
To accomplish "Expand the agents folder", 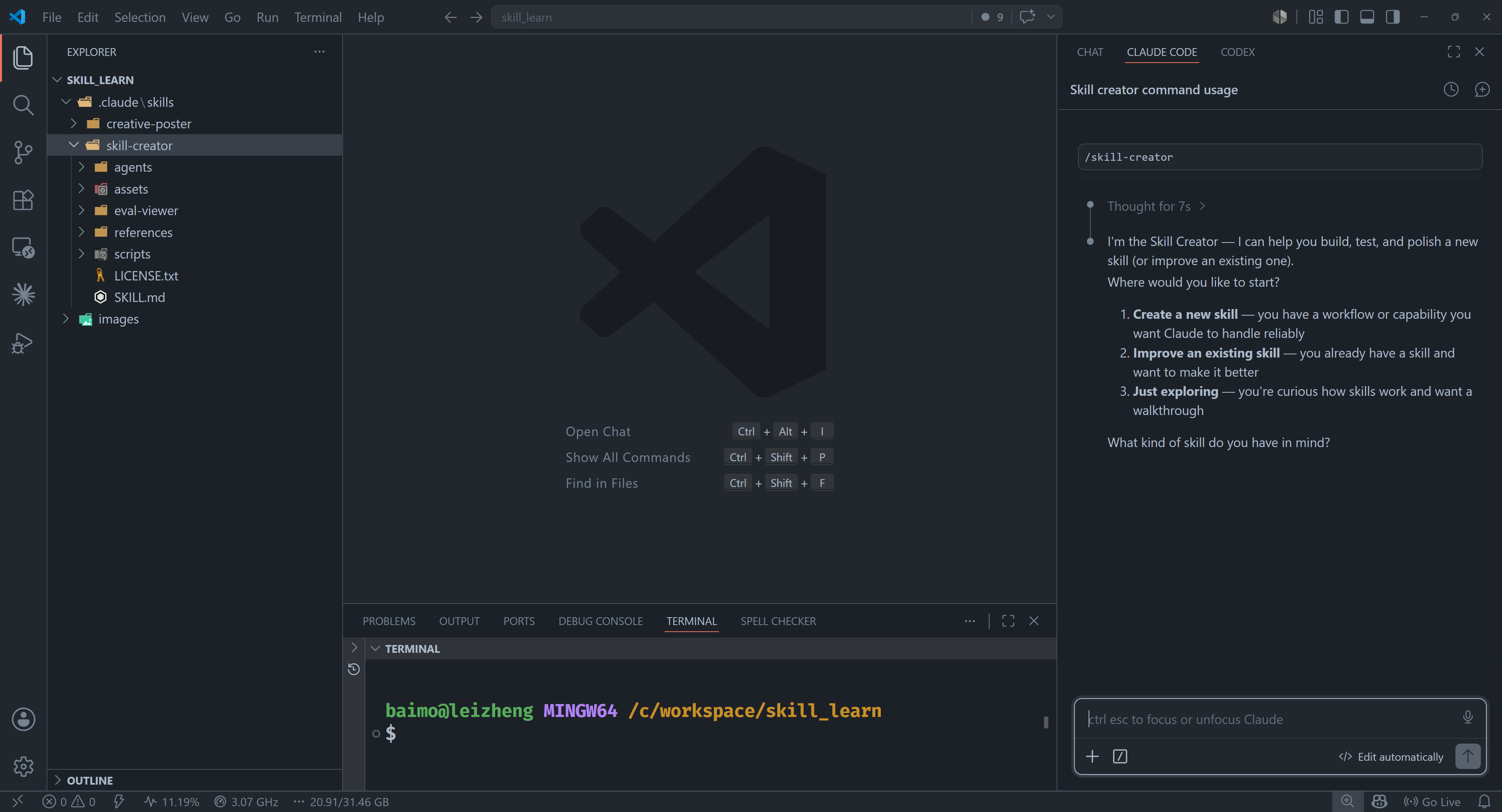I will [x=82, y=167].
